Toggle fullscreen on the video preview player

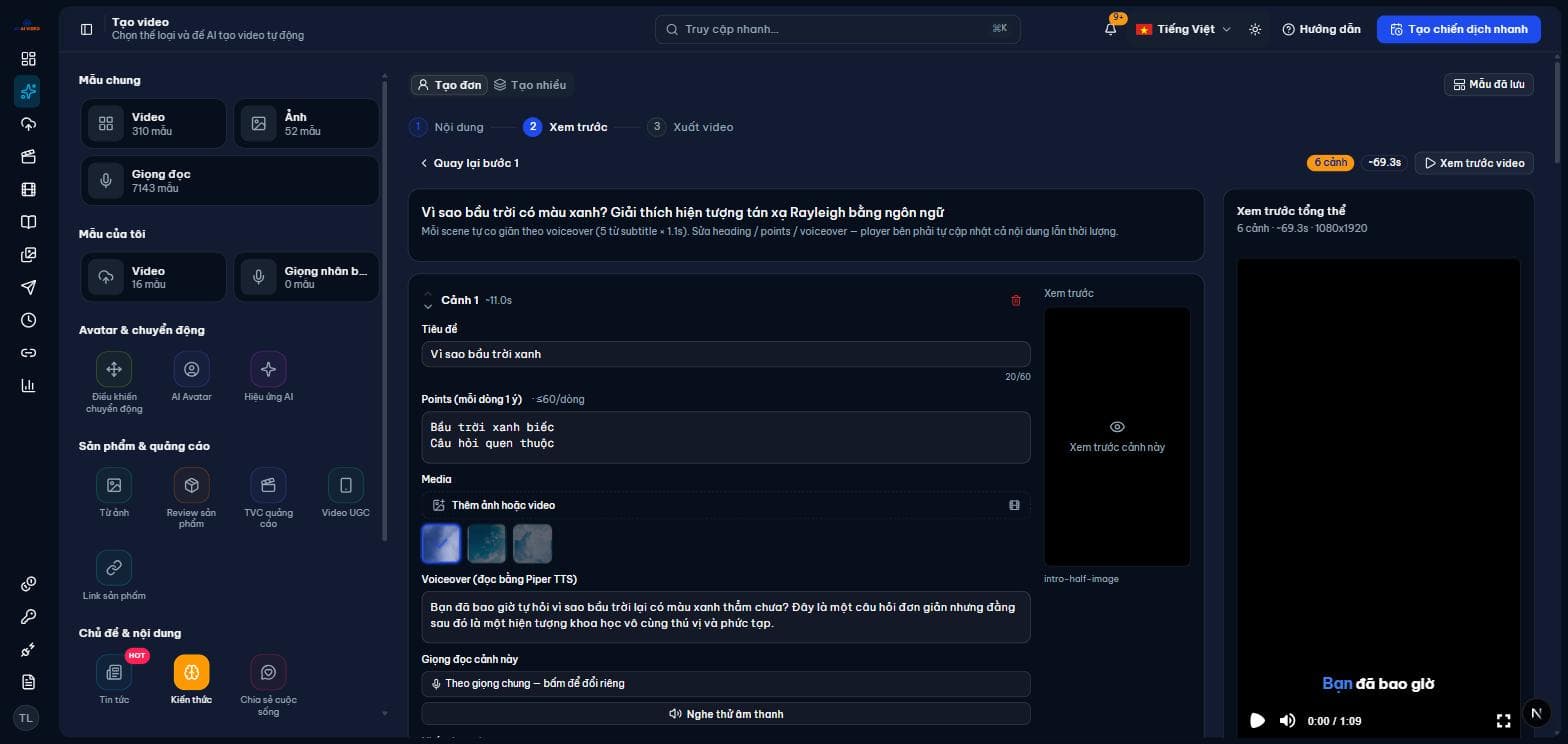(1503, 721)
